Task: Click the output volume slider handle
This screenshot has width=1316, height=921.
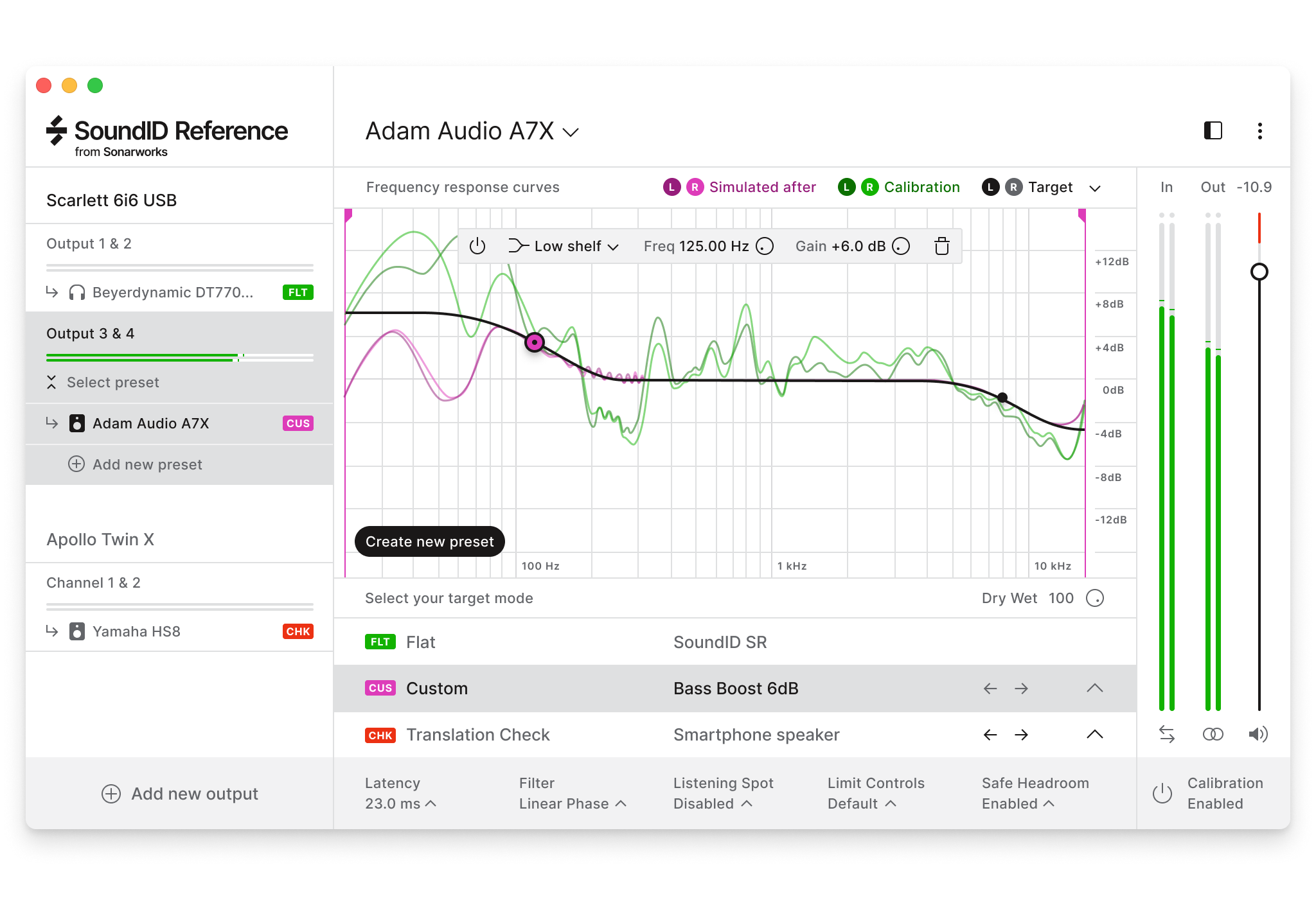Action: pyautogui.click(x=1259, y=272)
